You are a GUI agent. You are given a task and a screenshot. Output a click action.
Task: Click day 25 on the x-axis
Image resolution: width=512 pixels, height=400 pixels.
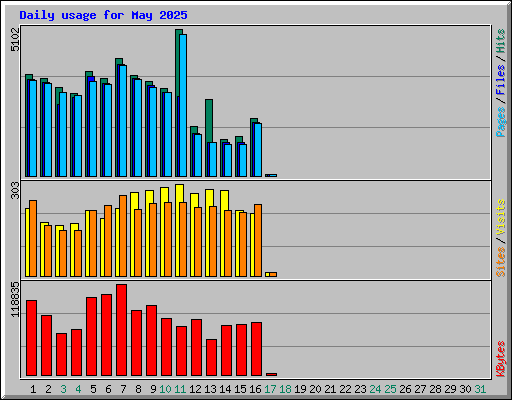tap(390, 389)
